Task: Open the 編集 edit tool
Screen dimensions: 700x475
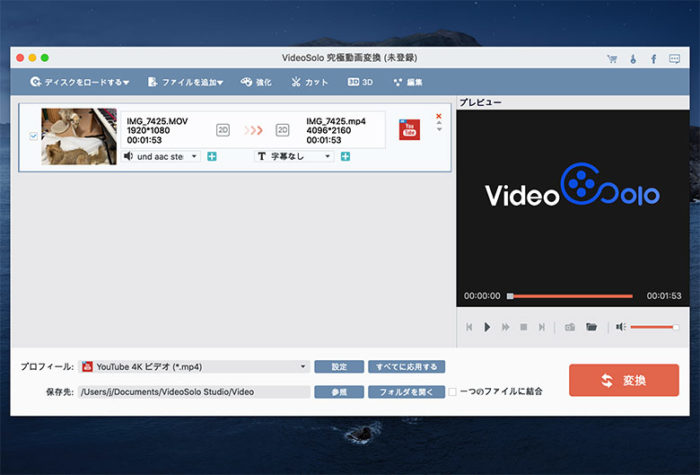Action: [408, 82]
